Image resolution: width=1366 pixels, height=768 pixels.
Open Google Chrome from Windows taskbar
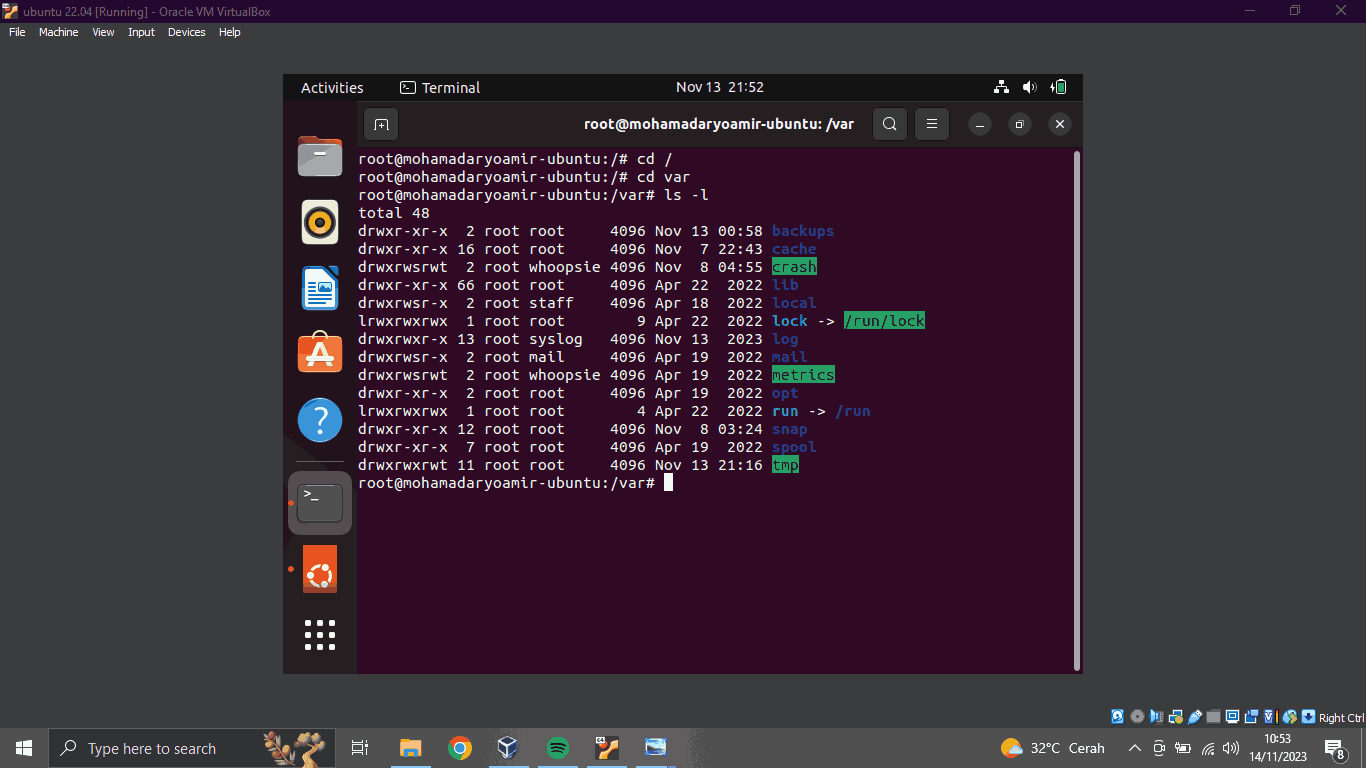(460, 748)
